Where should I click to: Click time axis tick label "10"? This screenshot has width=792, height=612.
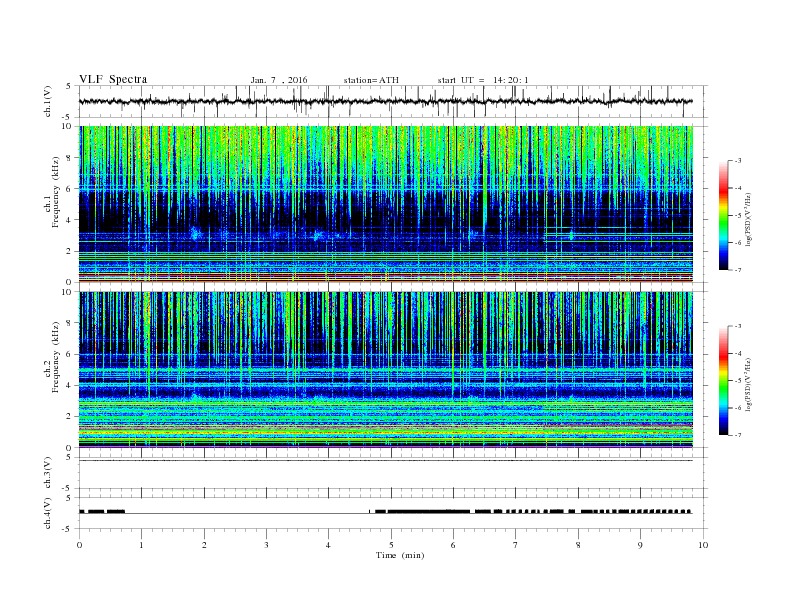703,545
